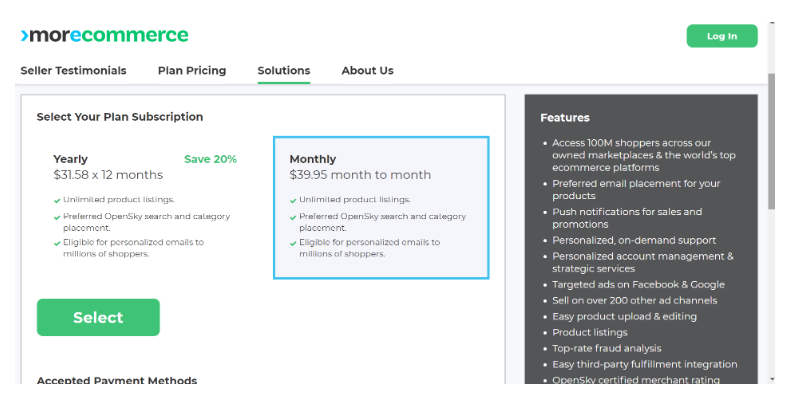Click checkmark beside Yearly unlimited product listings

coord(57,200)
